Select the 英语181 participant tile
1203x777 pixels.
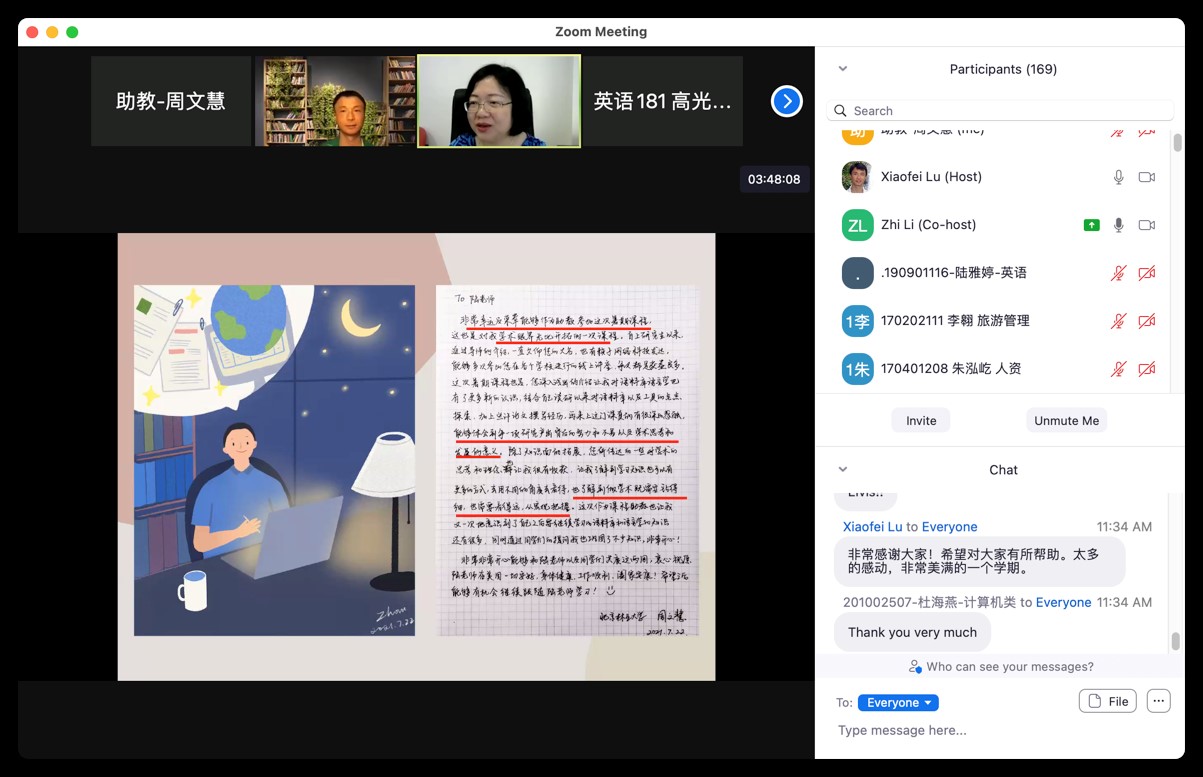(x=662, y=101)
